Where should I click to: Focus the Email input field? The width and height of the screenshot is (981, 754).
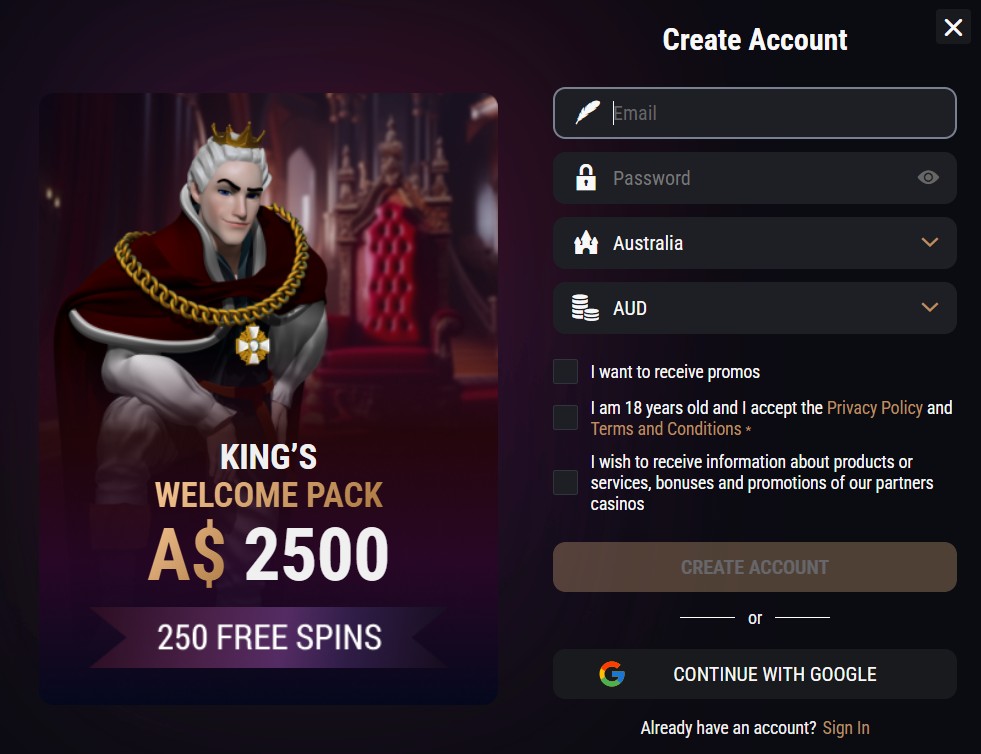(770, 113)
